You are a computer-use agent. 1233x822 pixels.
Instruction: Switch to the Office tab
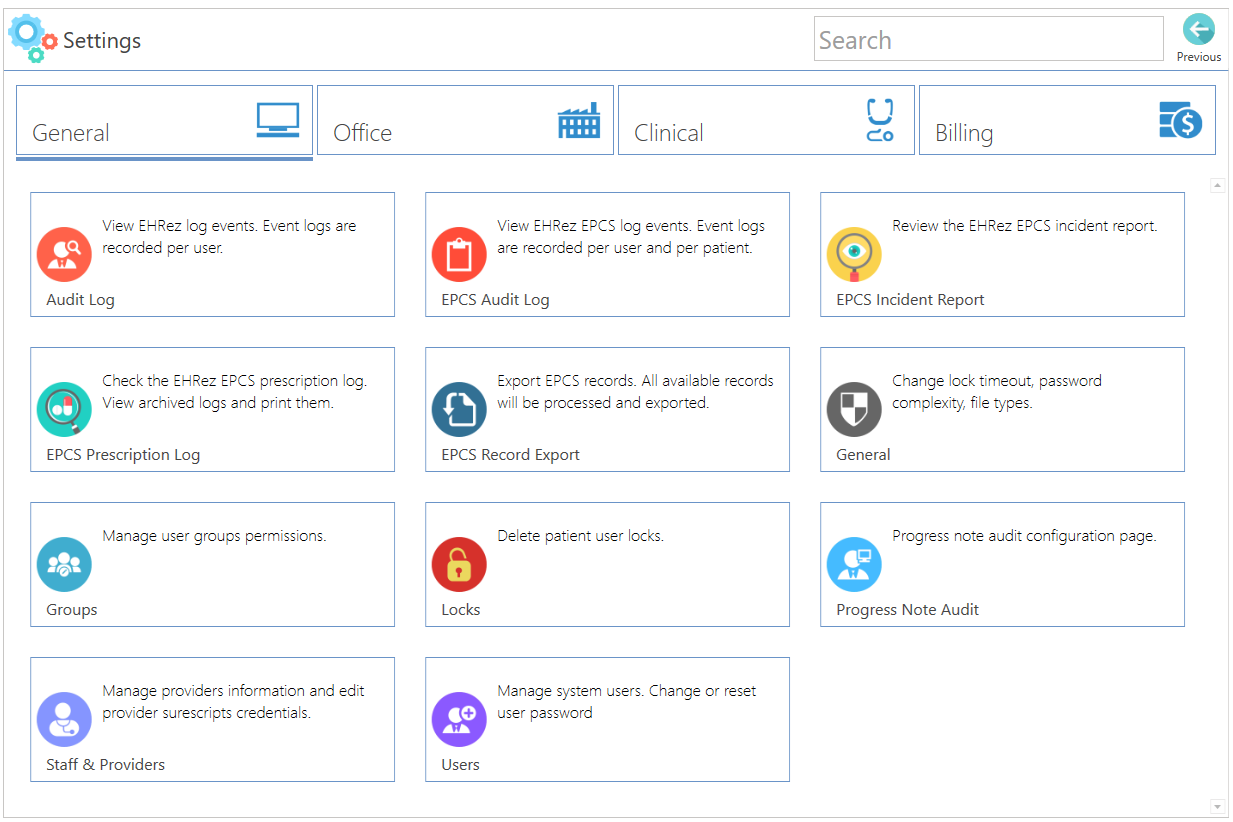[x=465, y=120]
